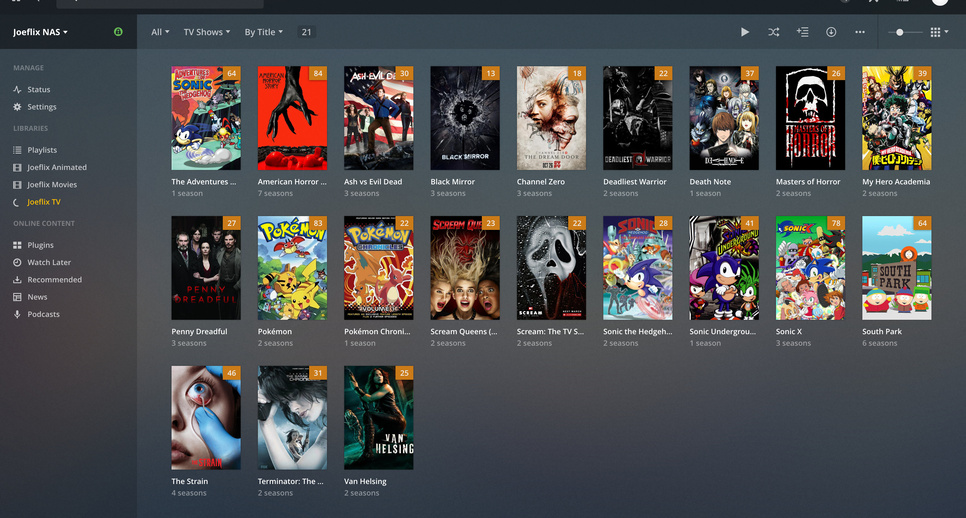
Task: Click the Podcasts microphone icon
Action: pos(17,314)
